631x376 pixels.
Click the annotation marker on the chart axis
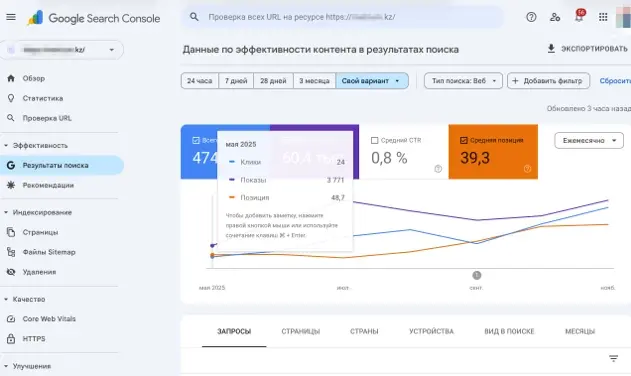point(476,275)
